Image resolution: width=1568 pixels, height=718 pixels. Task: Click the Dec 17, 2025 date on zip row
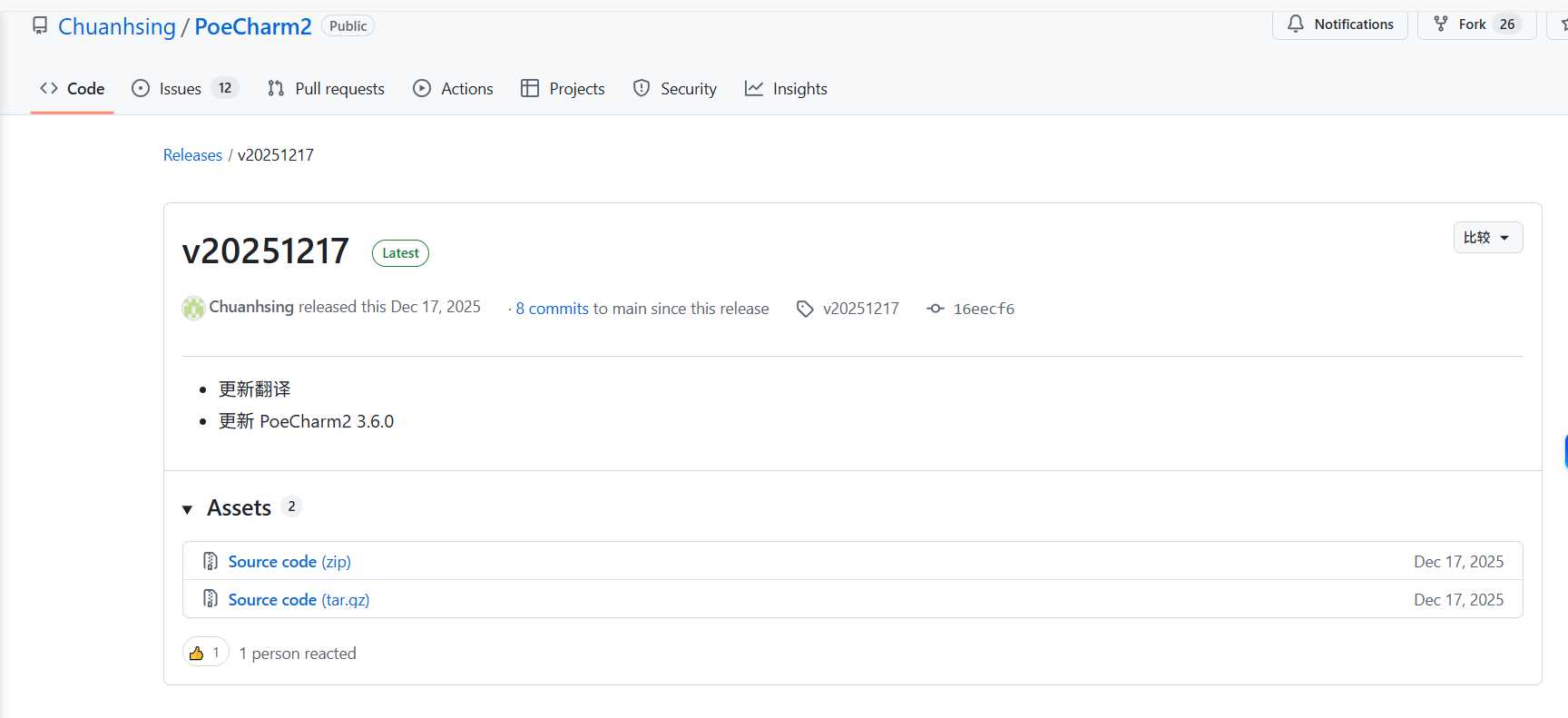point(1458,562)
